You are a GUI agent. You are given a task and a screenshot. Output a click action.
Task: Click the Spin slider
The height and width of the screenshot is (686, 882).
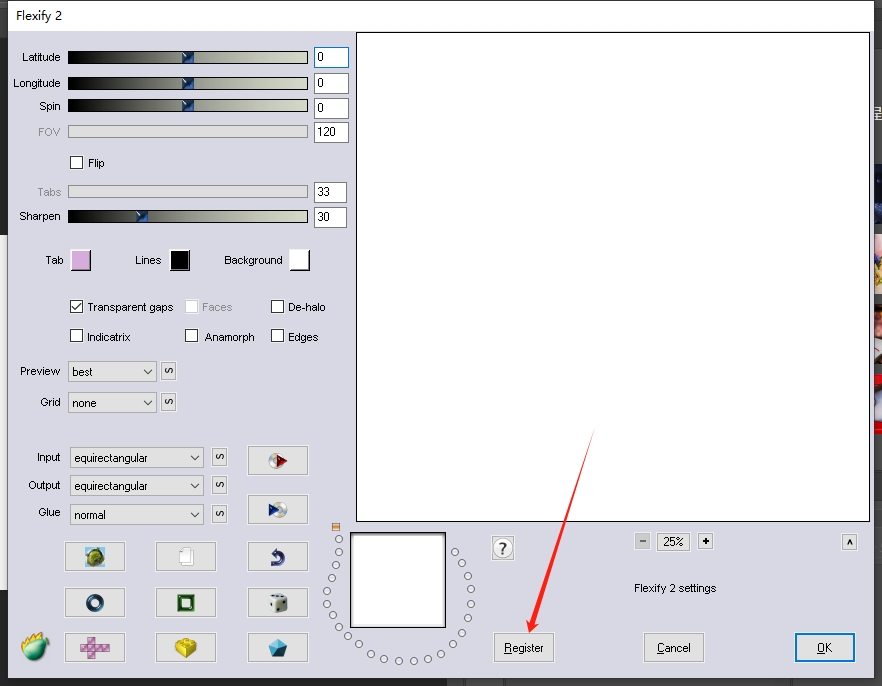[188, 106]
